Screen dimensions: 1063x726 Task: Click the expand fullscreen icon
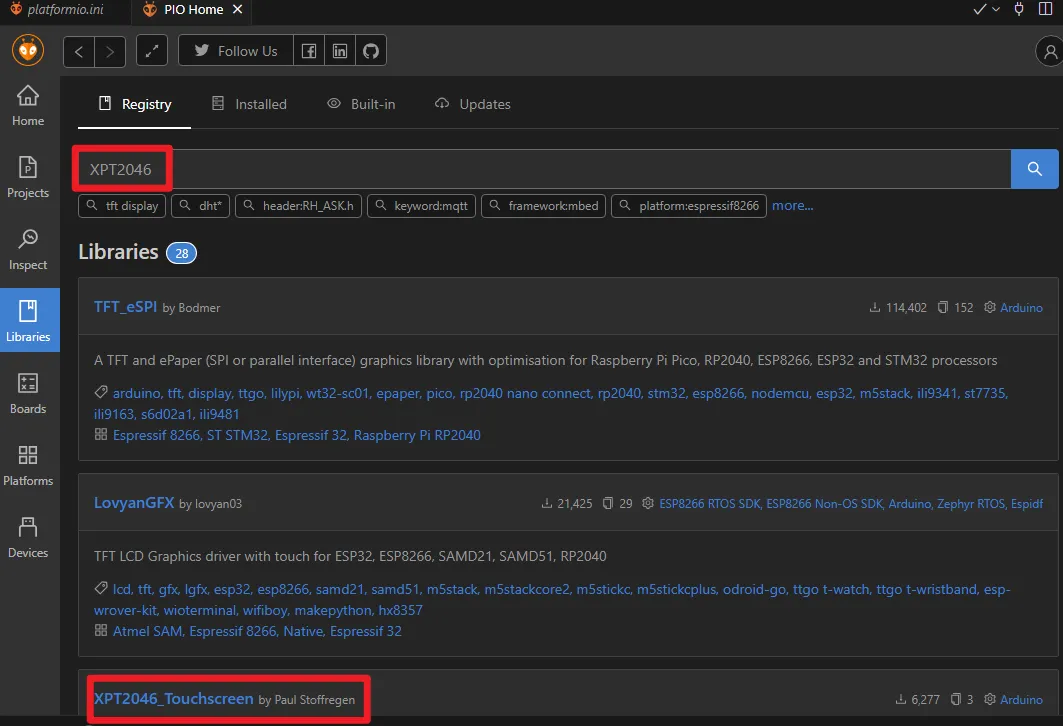pyautogui.click(x=152, y=51)
